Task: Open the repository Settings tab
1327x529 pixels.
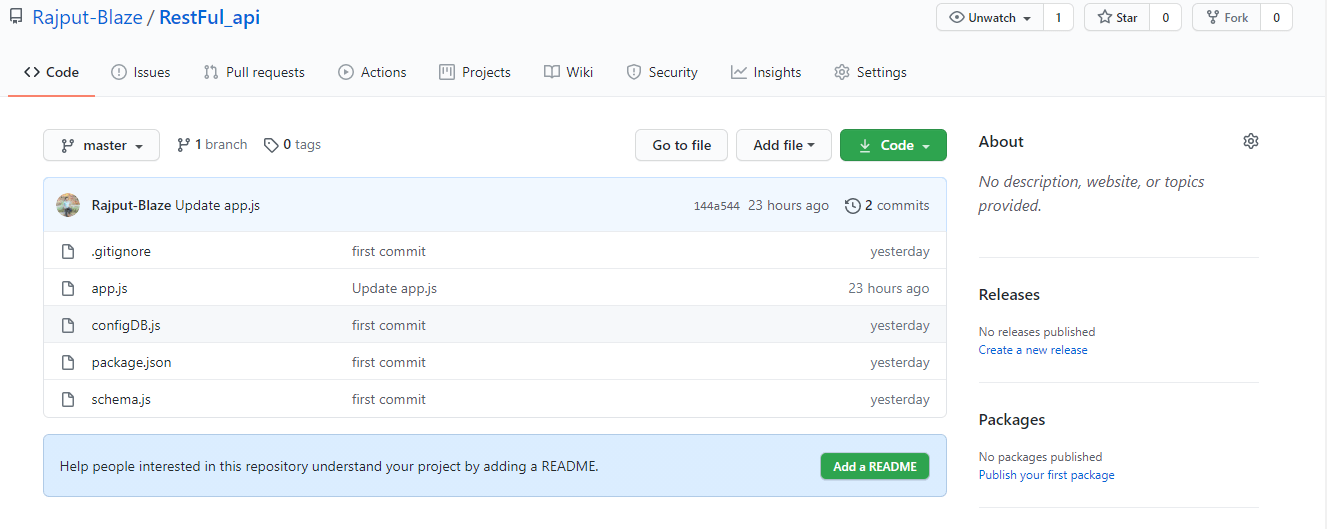Action: (x=870, y=72)
